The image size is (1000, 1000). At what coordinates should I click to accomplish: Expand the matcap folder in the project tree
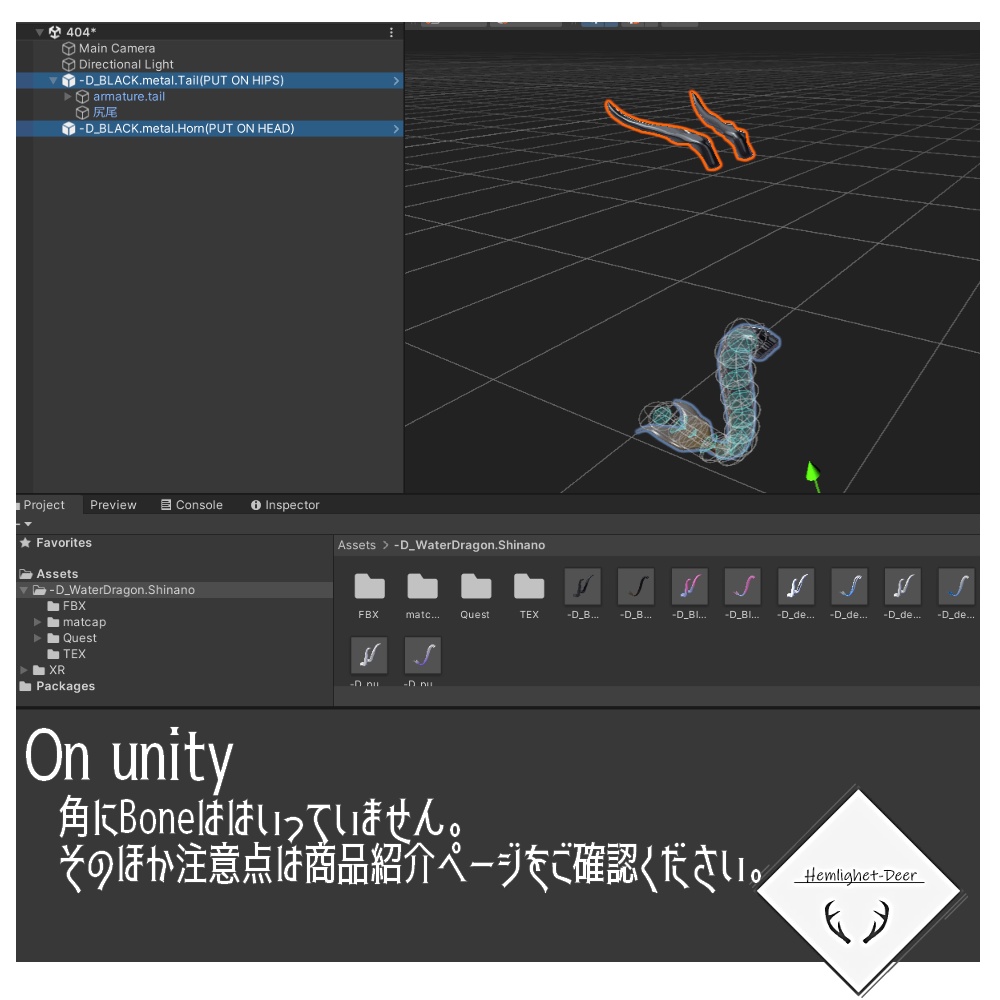click(x=38, y=622)
